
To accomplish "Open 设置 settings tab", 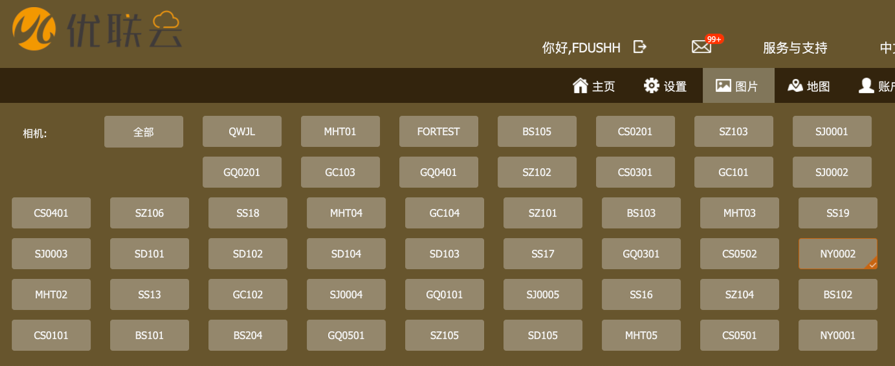I will (665, 86).
